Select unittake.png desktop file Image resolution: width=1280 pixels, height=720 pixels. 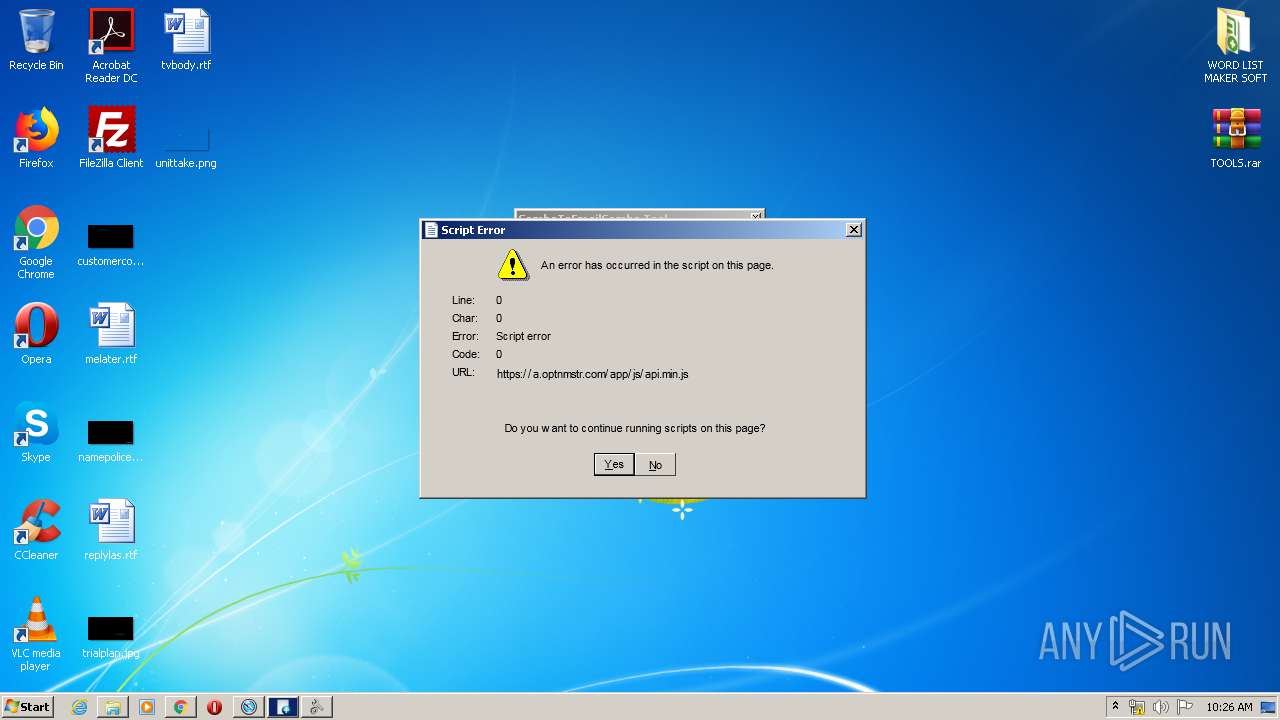pos(186,148)
